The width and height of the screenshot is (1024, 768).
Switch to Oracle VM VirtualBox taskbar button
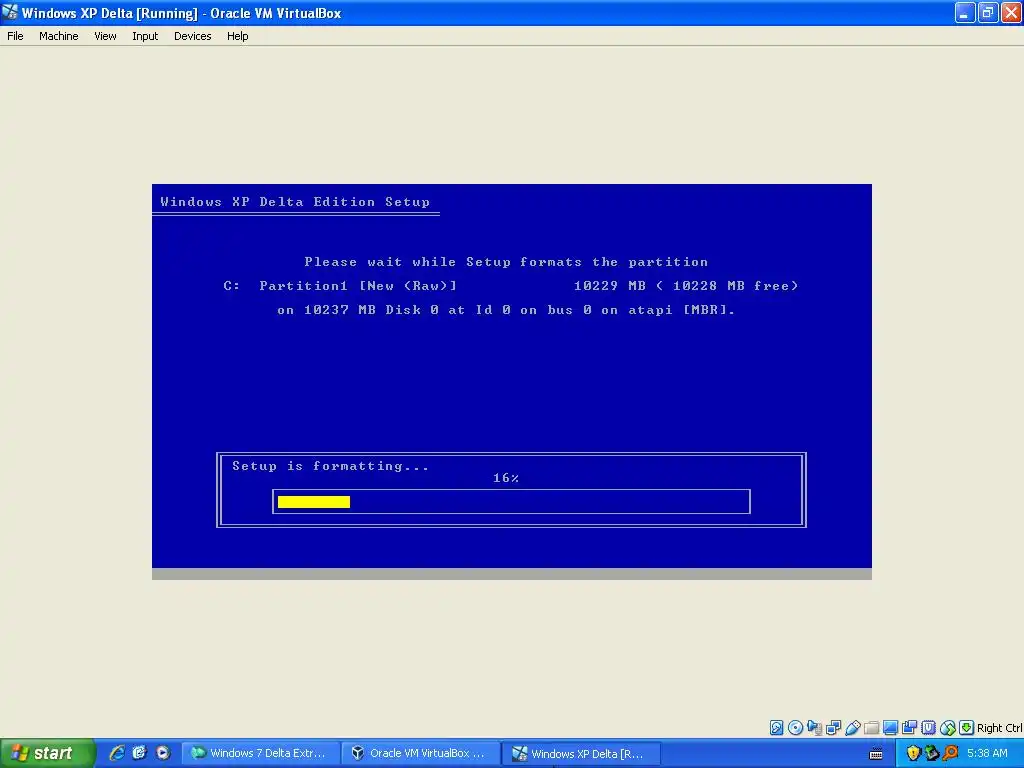(421, 753)
